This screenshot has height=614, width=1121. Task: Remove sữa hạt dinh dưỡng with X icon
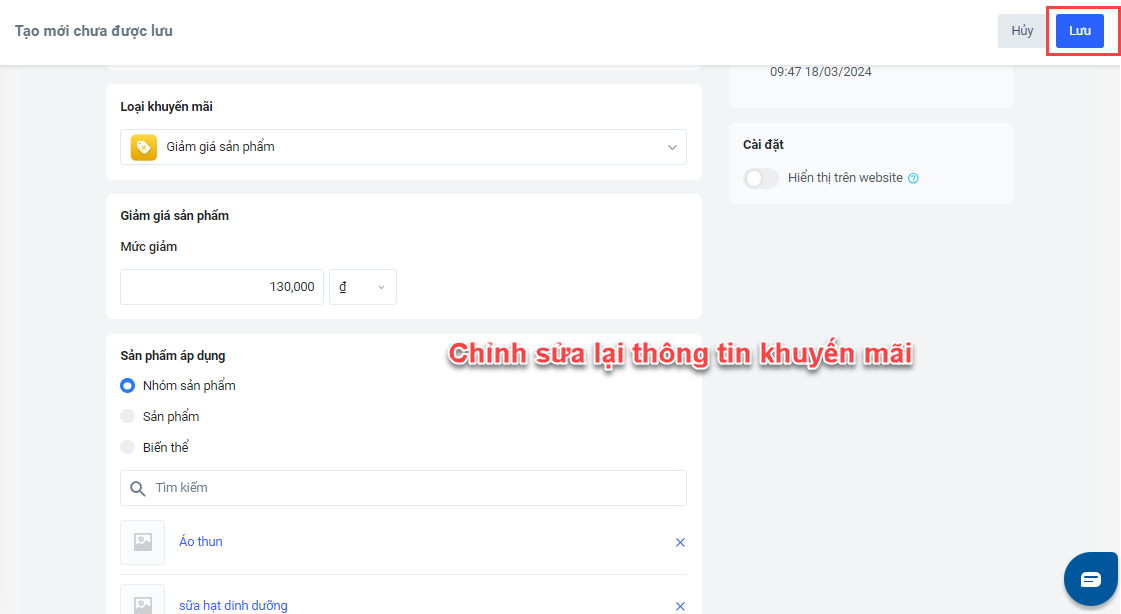(680, 606)
